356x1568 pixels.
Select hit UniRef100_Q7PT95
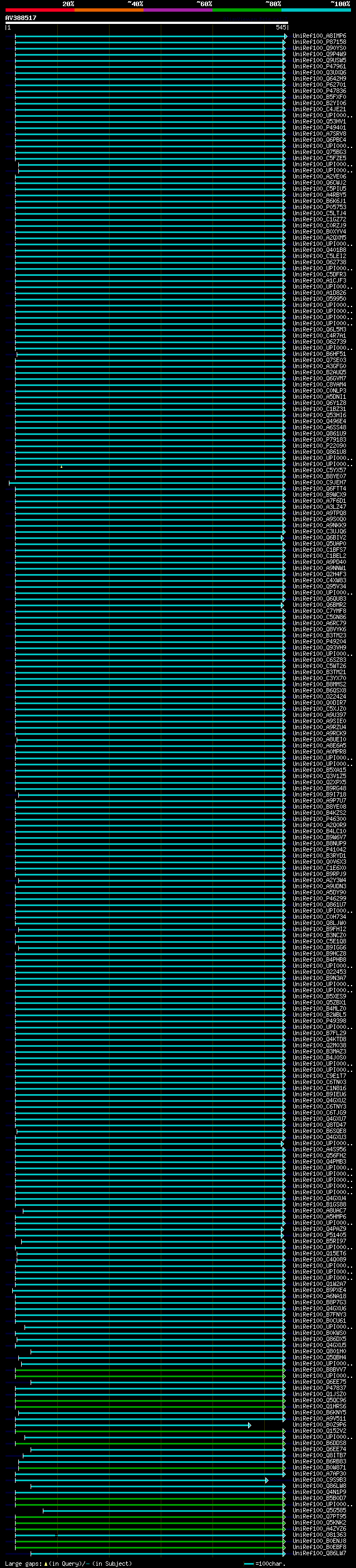point(319,1516)
